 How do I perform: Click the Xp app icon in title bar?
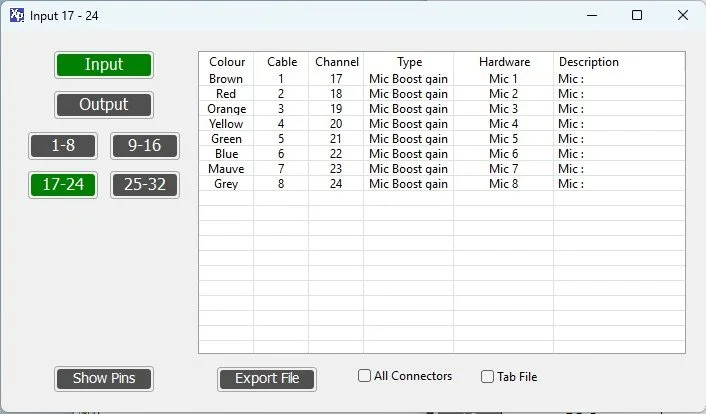coord(17,15)
